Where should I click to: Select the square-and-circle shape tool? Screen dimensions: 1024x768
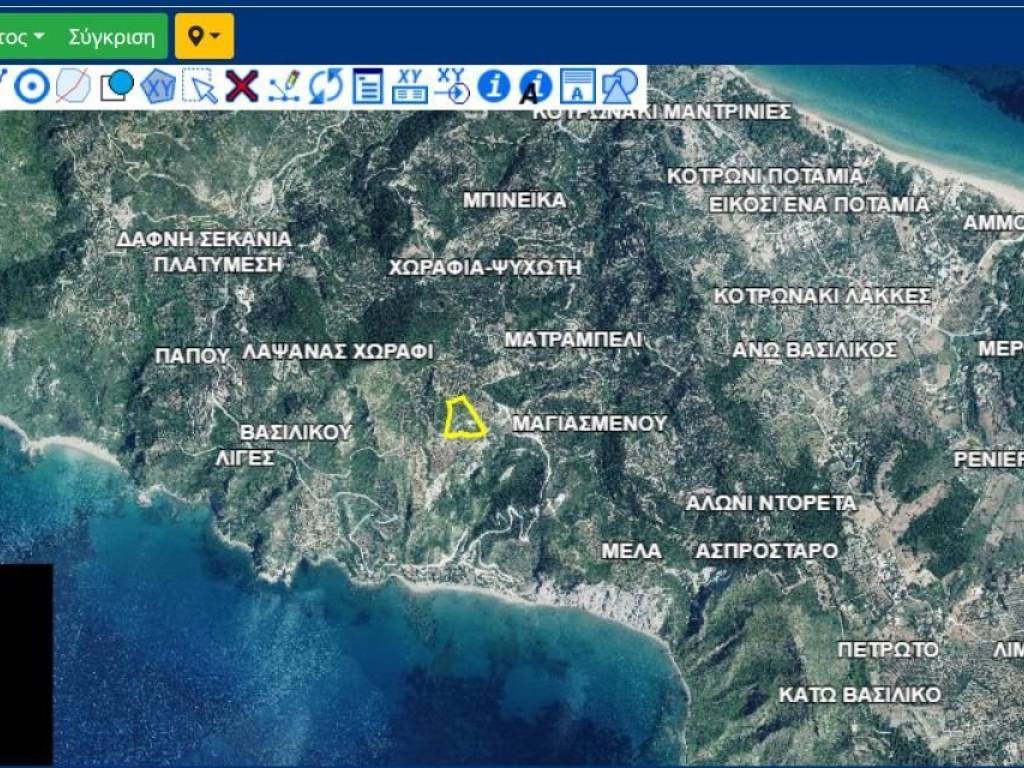(x=117, y=86)
